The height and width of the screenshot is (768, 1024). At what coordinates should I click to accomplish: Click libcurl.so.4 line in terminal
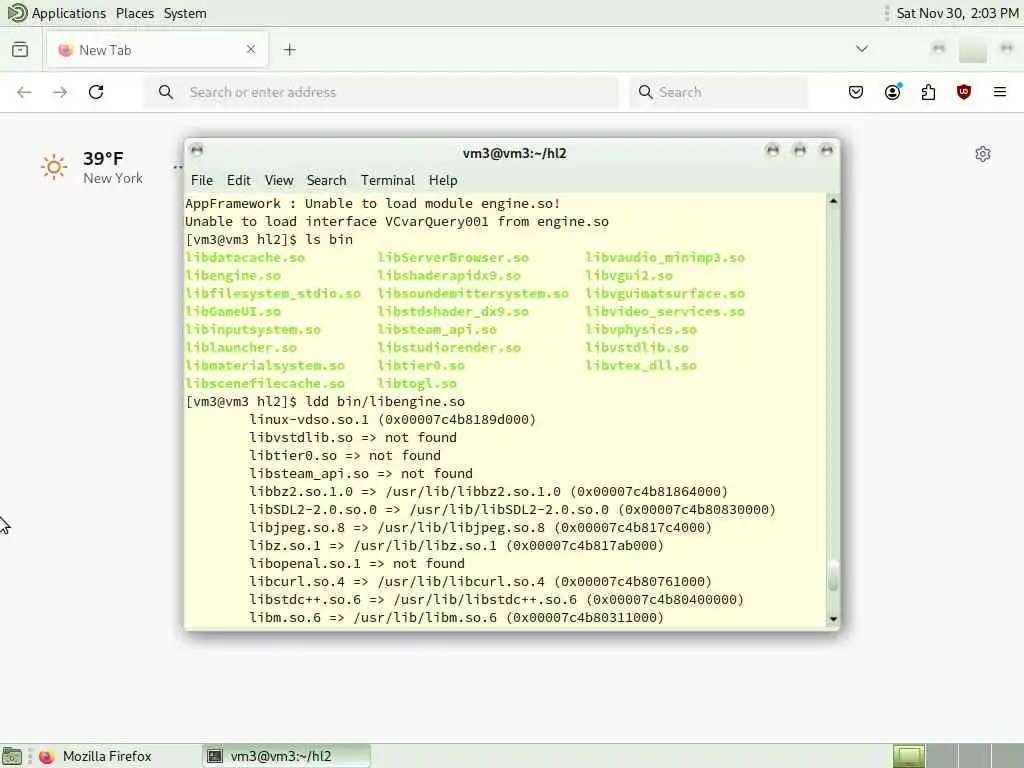[x=480, y=582]
